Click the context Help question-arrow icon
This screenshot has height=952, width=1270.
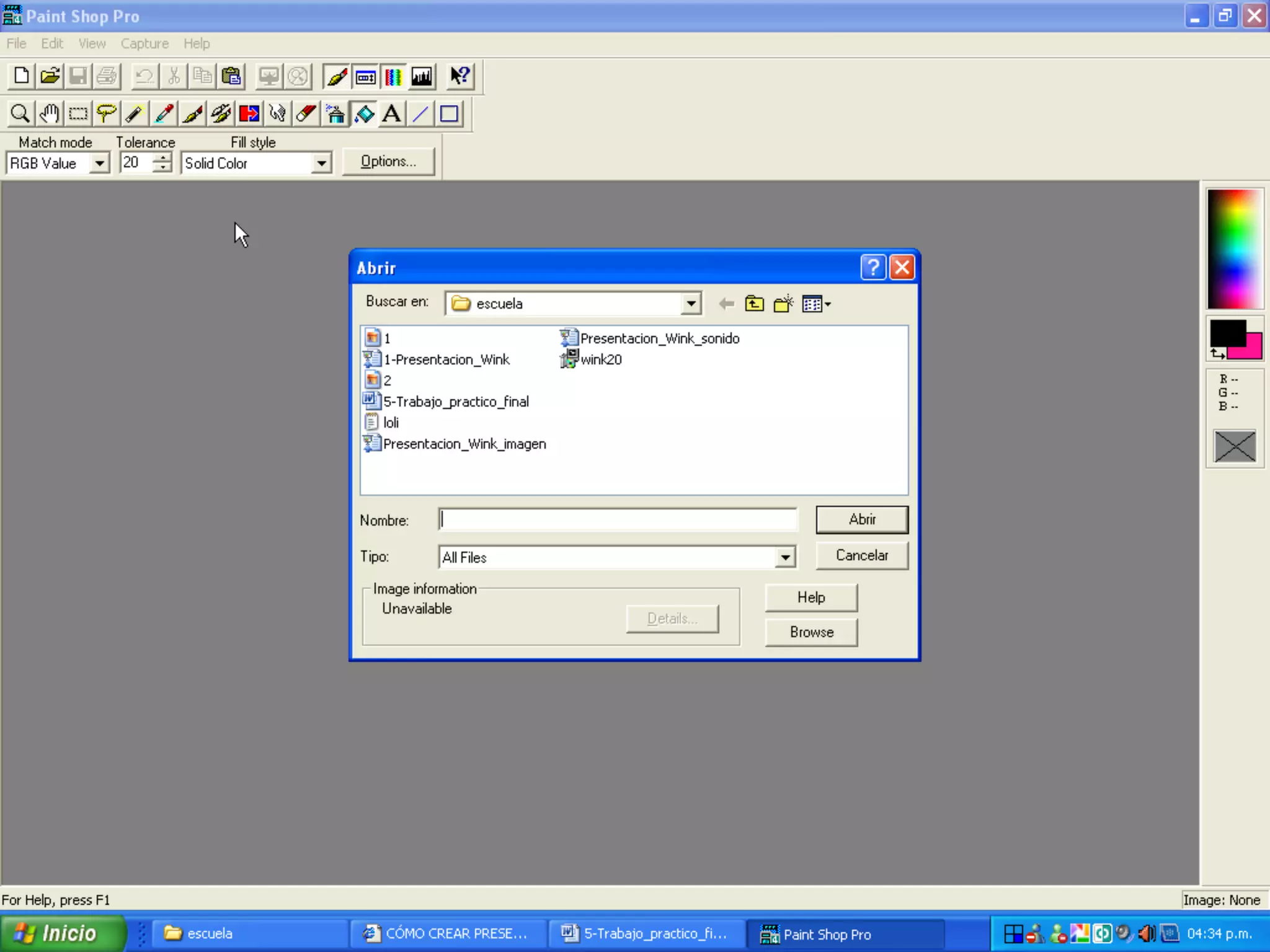point(460,76)
